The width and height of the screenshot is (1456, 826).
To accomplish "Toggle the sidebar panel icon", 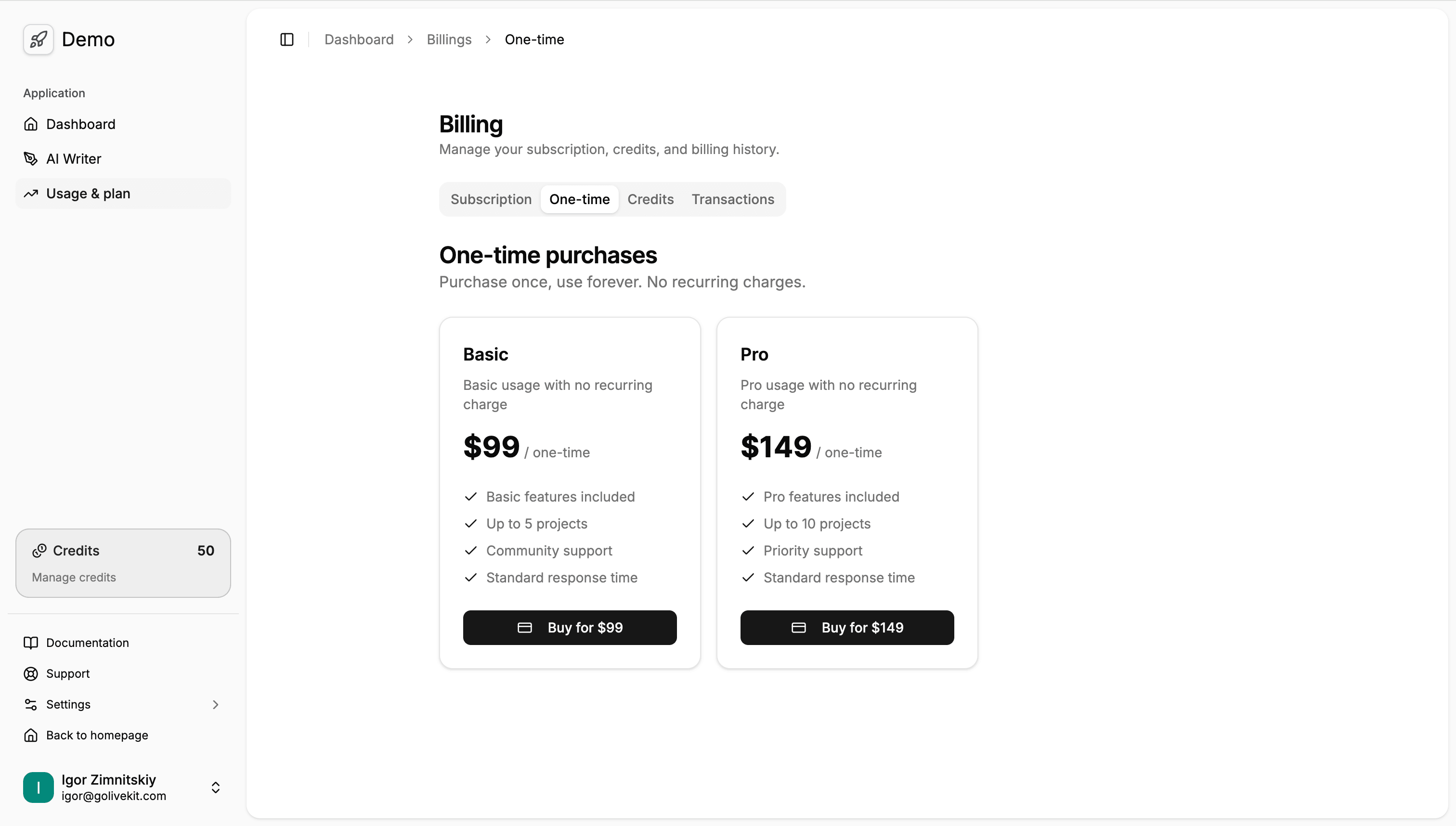I will [286, 39].
